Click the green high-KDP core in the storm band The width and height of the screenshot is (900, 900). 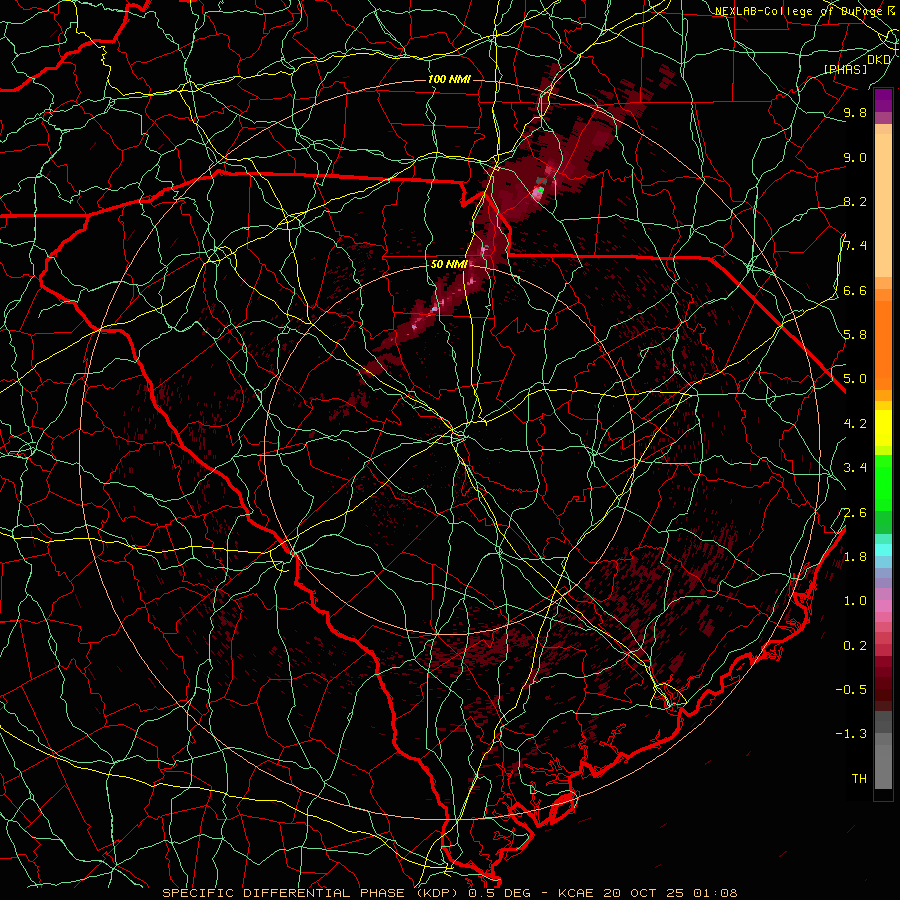tap(540, 189)
